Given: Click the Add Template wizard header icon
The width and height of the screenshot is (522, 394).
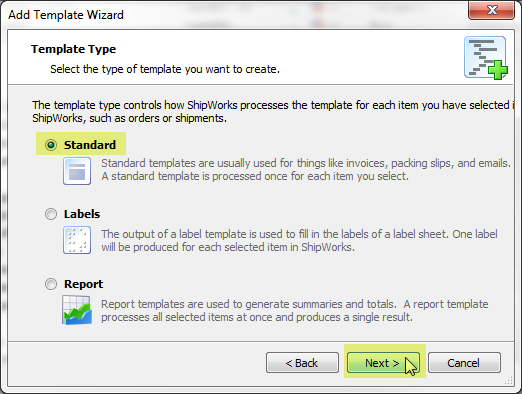Looking at the screenshot, I should pos(486,58).
